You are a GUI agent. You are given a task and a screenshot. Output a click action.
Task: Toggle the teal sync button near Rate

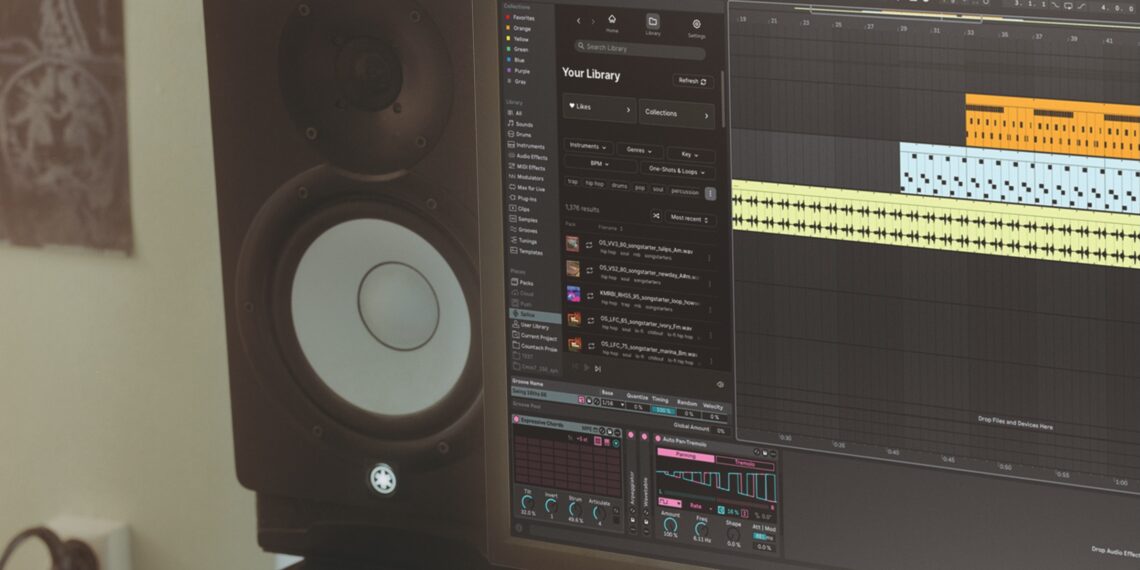pos(720,510)
